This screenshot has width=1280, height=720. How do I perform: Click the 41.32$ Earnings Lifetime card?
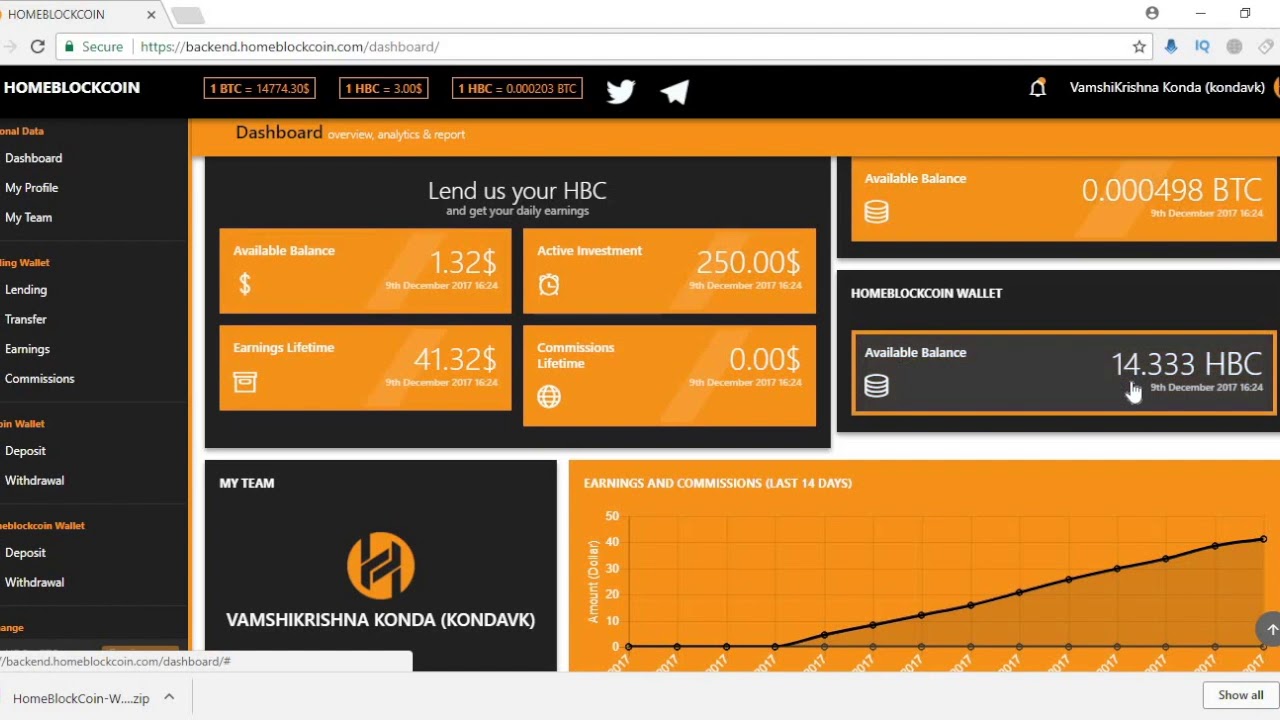coord(365,368)
